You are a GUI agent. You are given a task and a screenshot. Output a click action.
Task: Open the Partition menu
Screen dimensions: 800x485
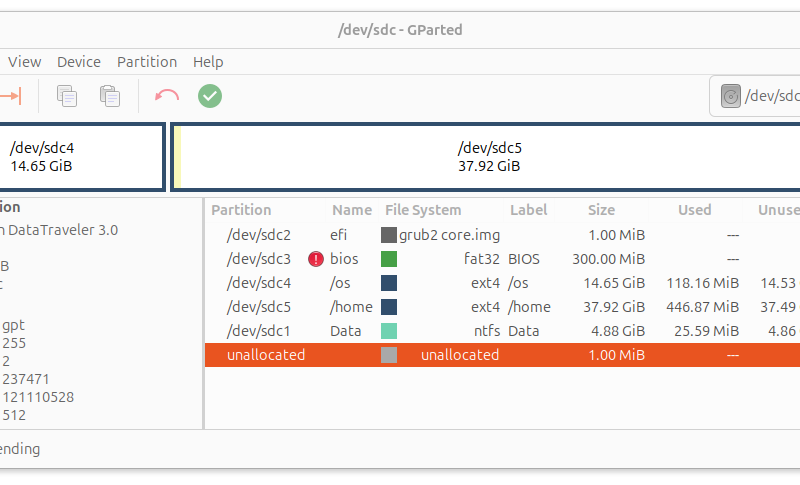coord(147,62)
